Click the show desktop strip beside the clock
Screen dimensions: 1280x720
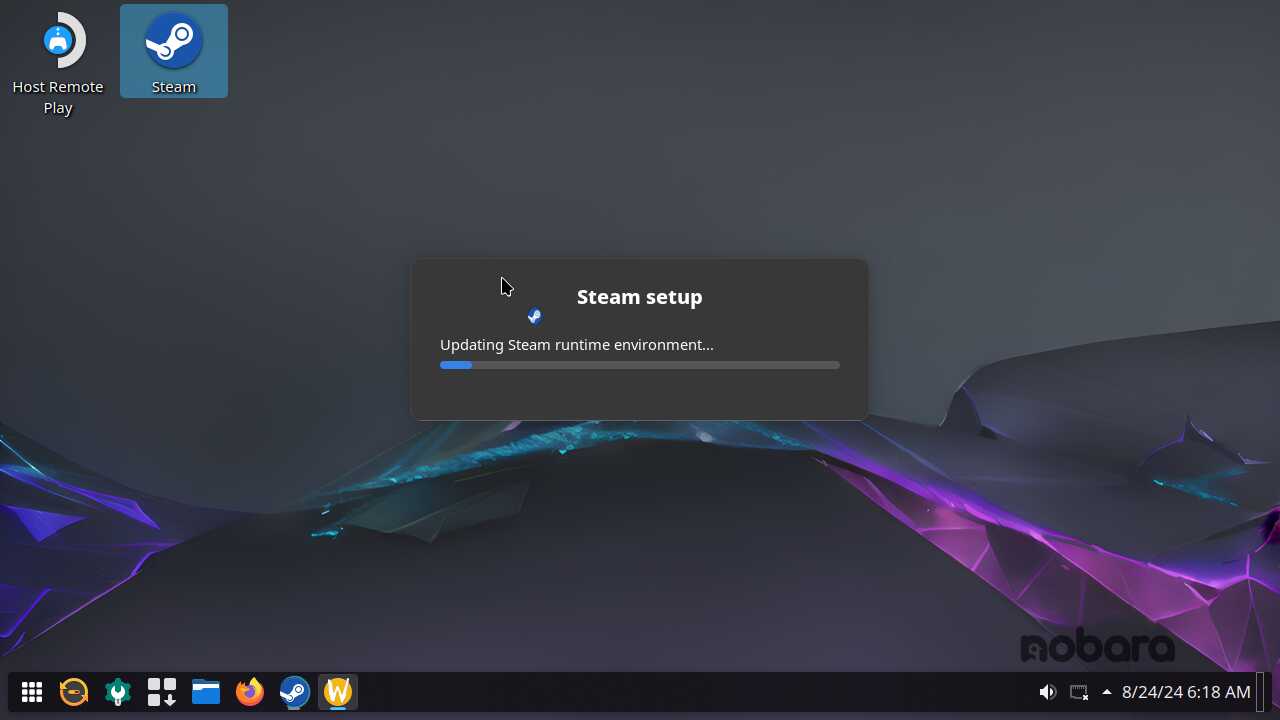tap(1261, 692)
